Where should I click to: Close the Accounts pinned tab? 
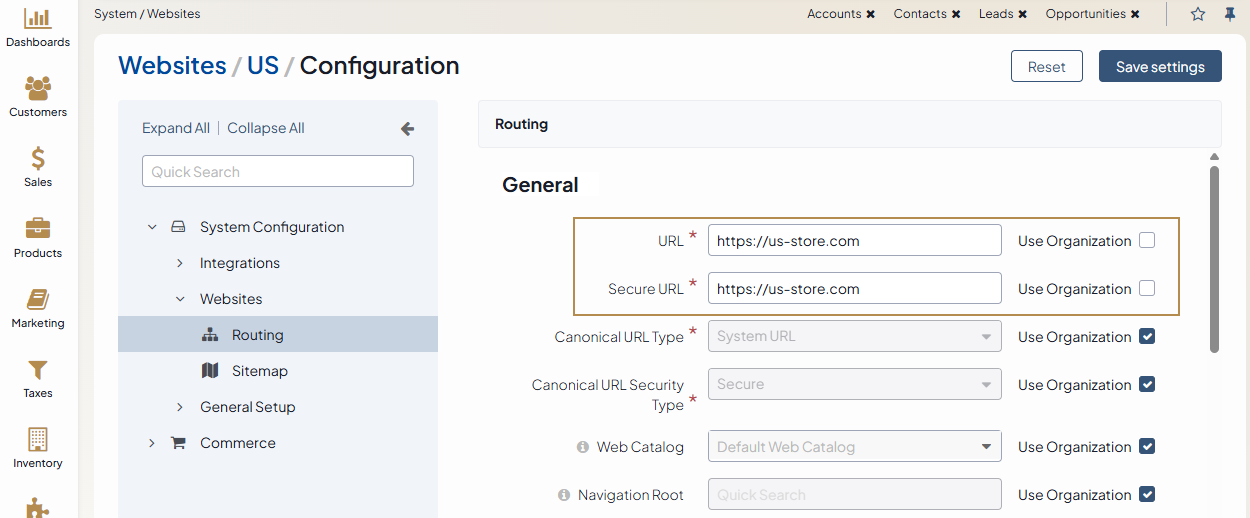coord(871,14)
